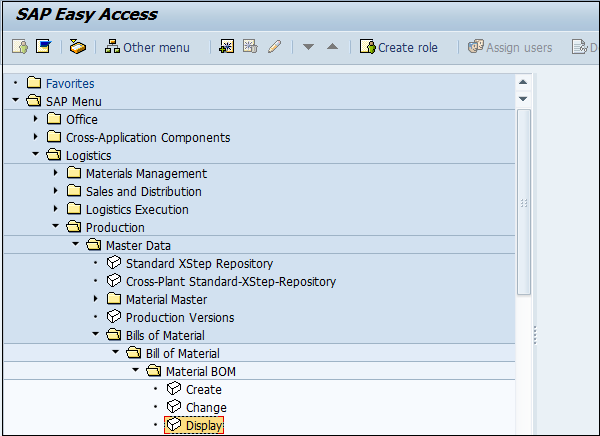
Task: Expand the Materials Management folder
Action: 56,173
